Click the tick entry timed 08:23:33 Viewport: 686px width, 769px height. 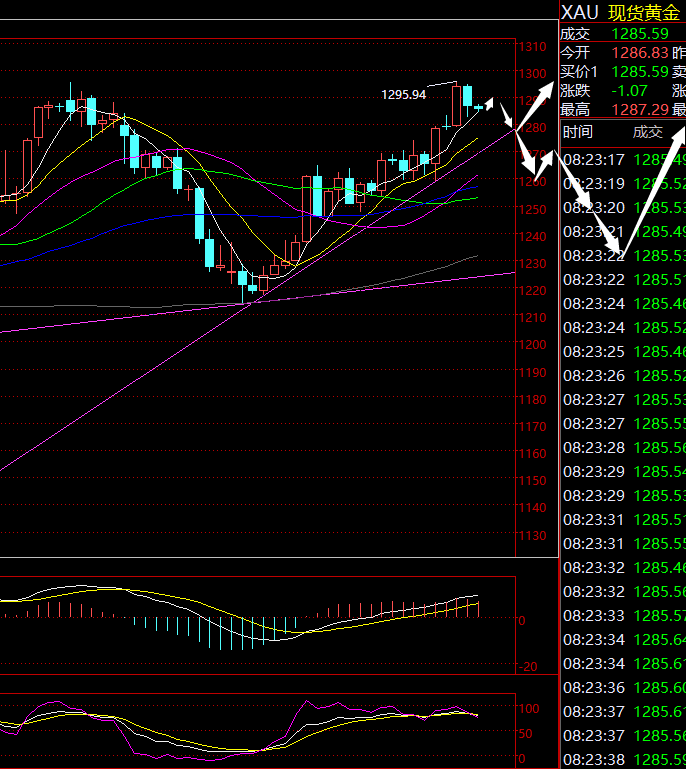pos(622,616)
